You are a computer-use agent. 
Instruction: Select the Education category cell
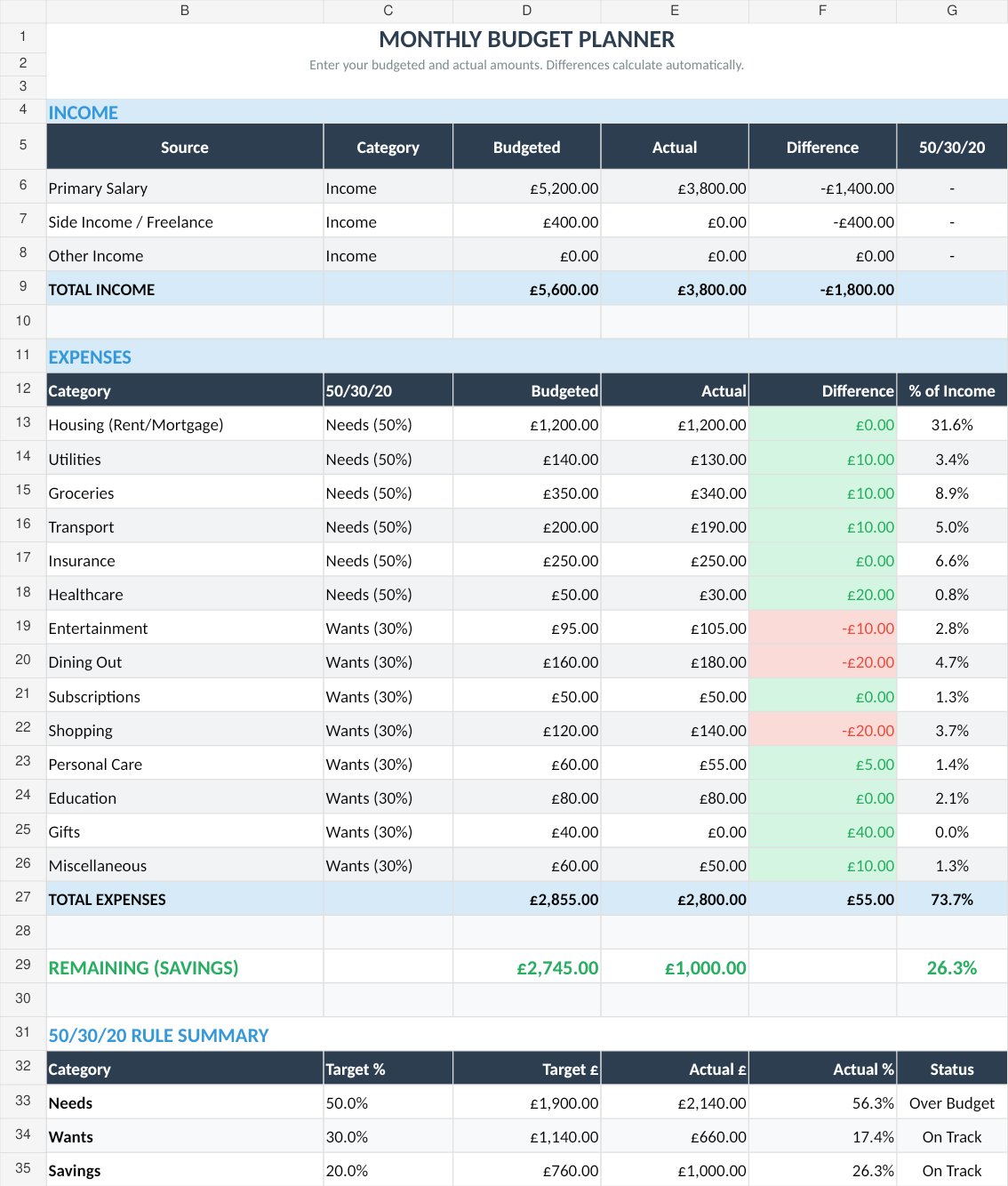click(184, 797)
